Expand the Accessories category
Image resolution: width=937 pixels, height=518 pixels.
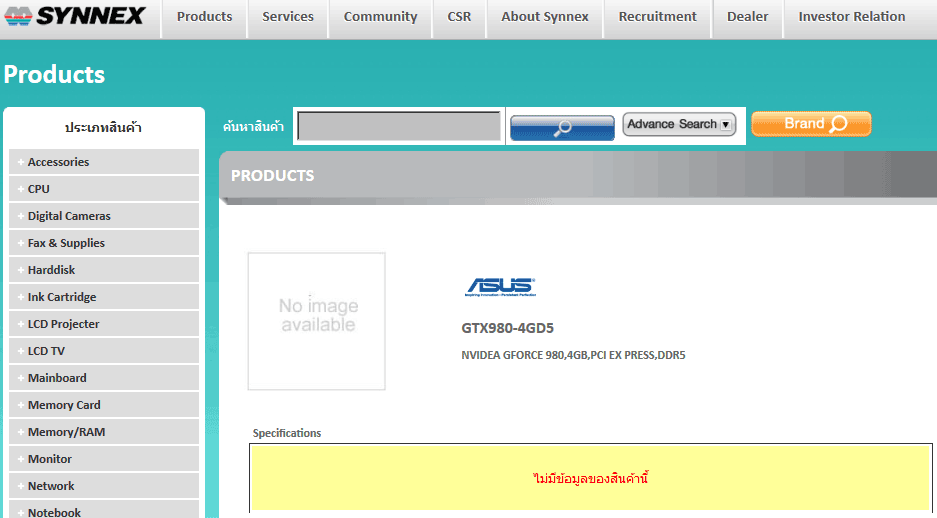[58, 162]
